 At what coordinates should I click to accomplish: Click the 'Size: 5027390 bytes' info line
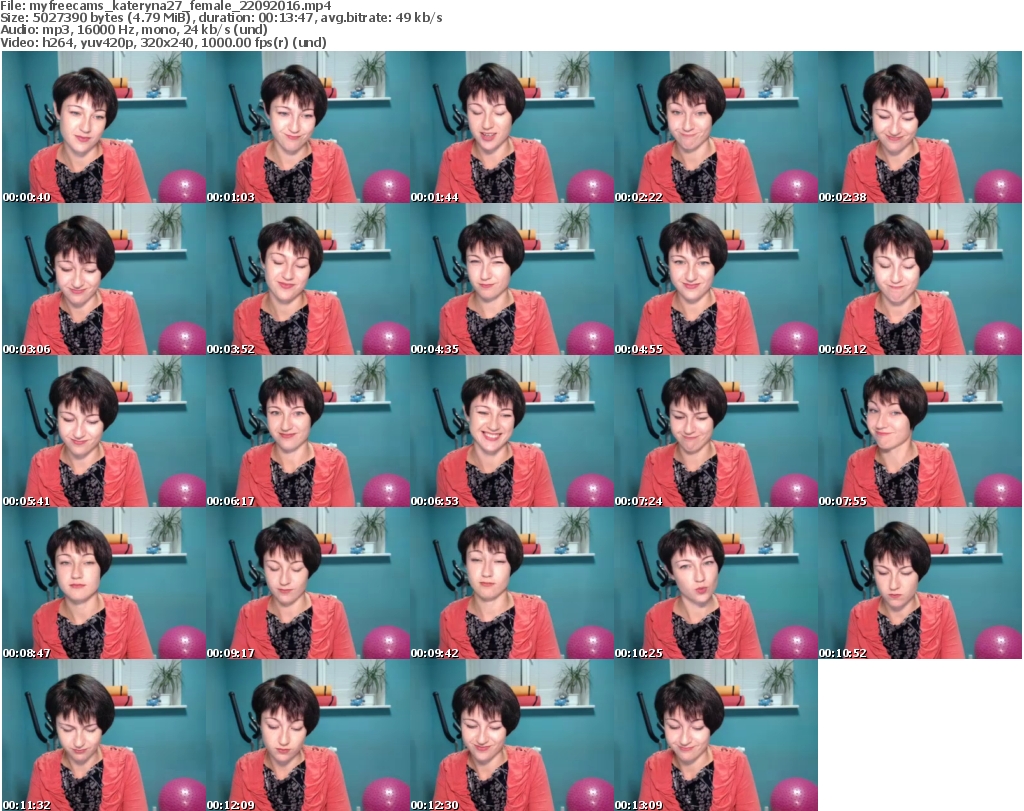[221, 18]
